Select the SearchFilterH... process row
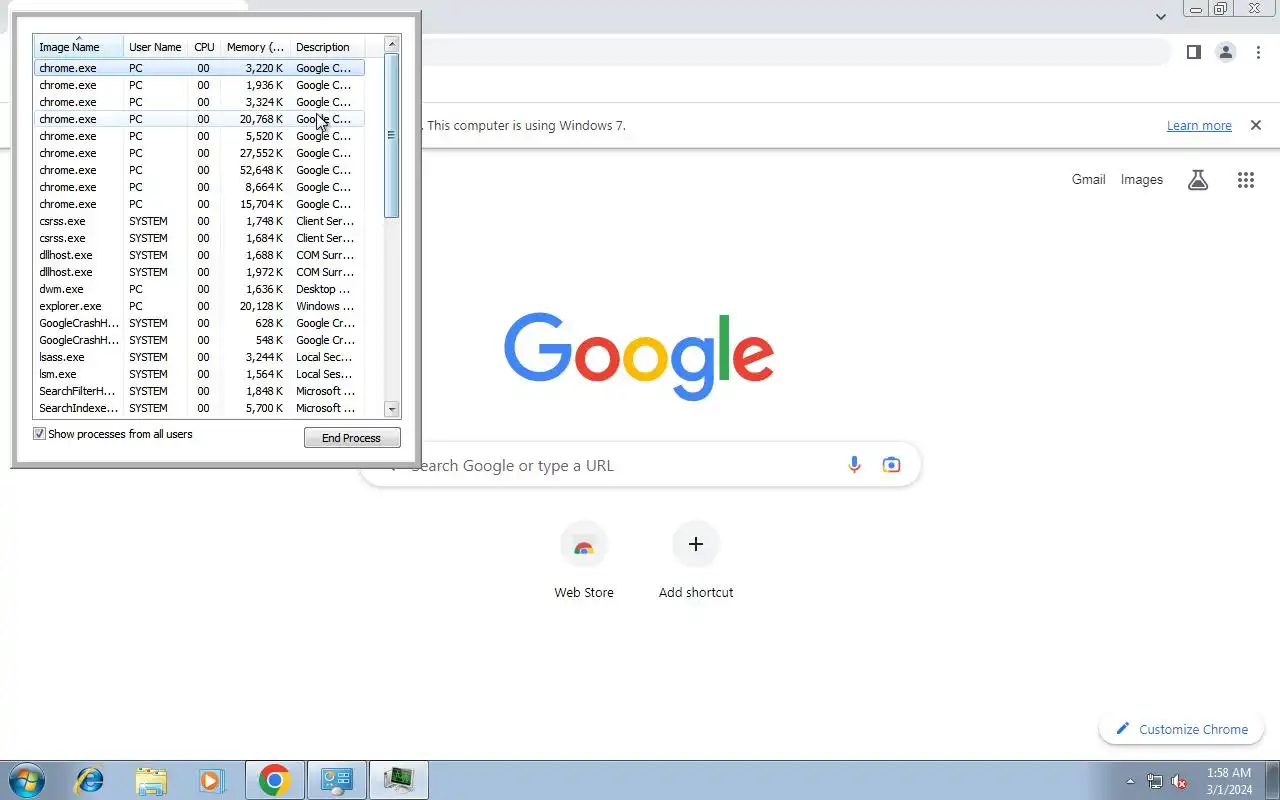 click(199, 391)
